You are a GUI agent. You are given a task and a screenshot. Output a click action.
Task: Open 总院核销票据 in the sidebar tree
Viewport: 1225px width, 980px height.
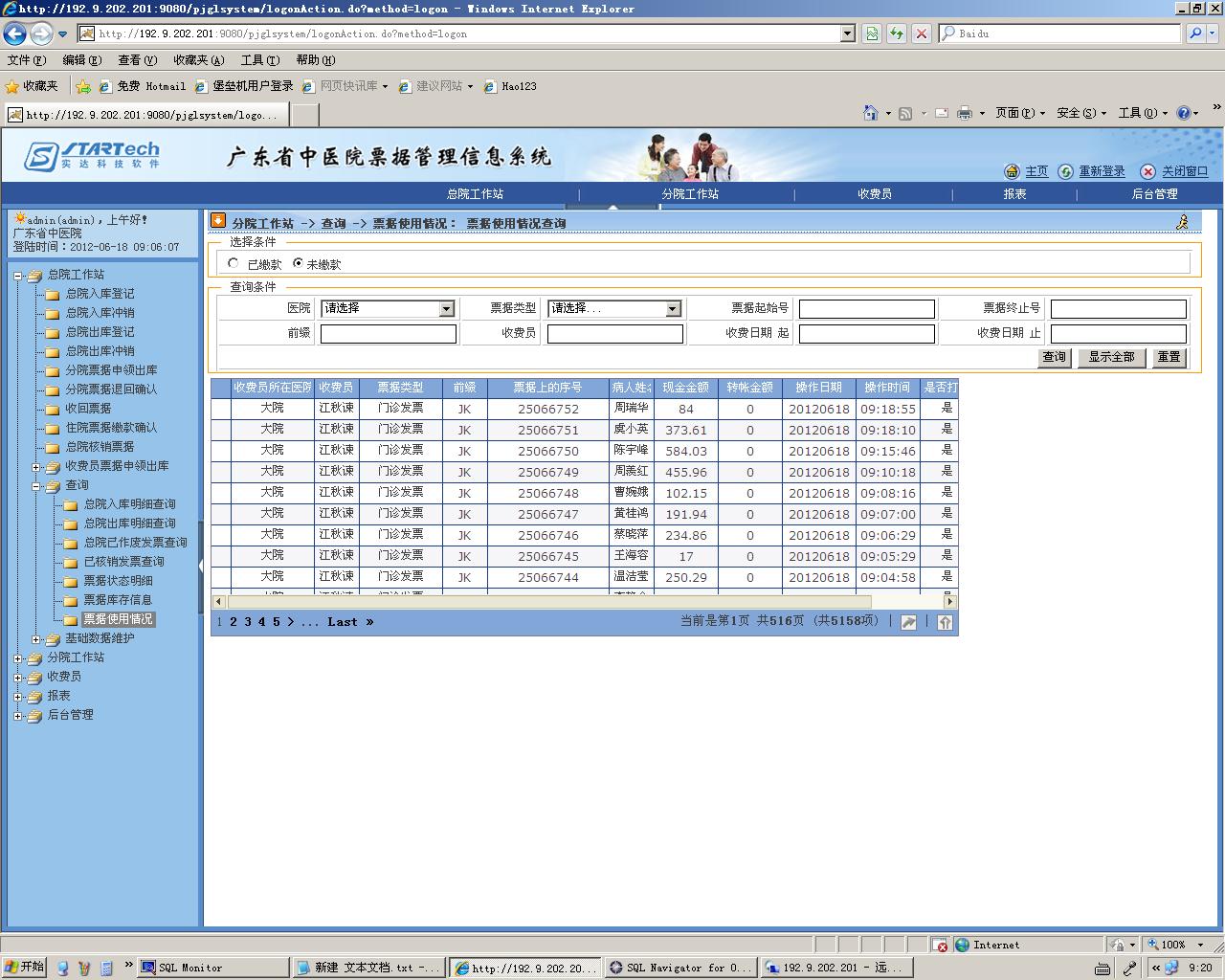click(x=100, y=447)
